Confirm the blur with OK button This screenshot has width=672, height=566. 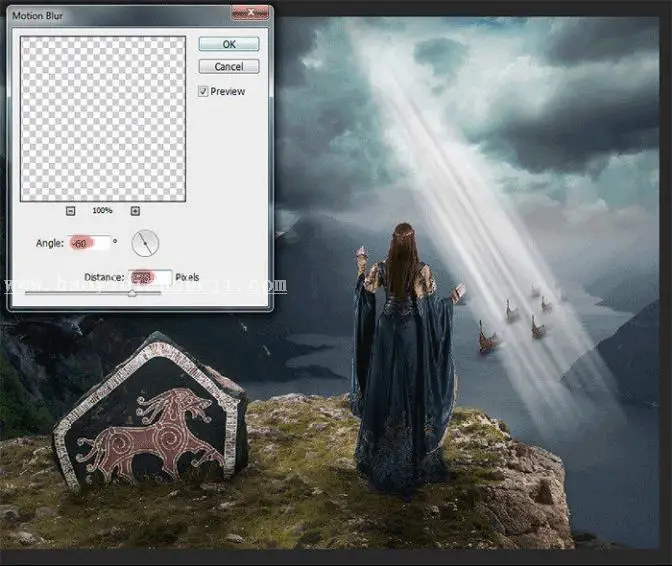point(229,44)
